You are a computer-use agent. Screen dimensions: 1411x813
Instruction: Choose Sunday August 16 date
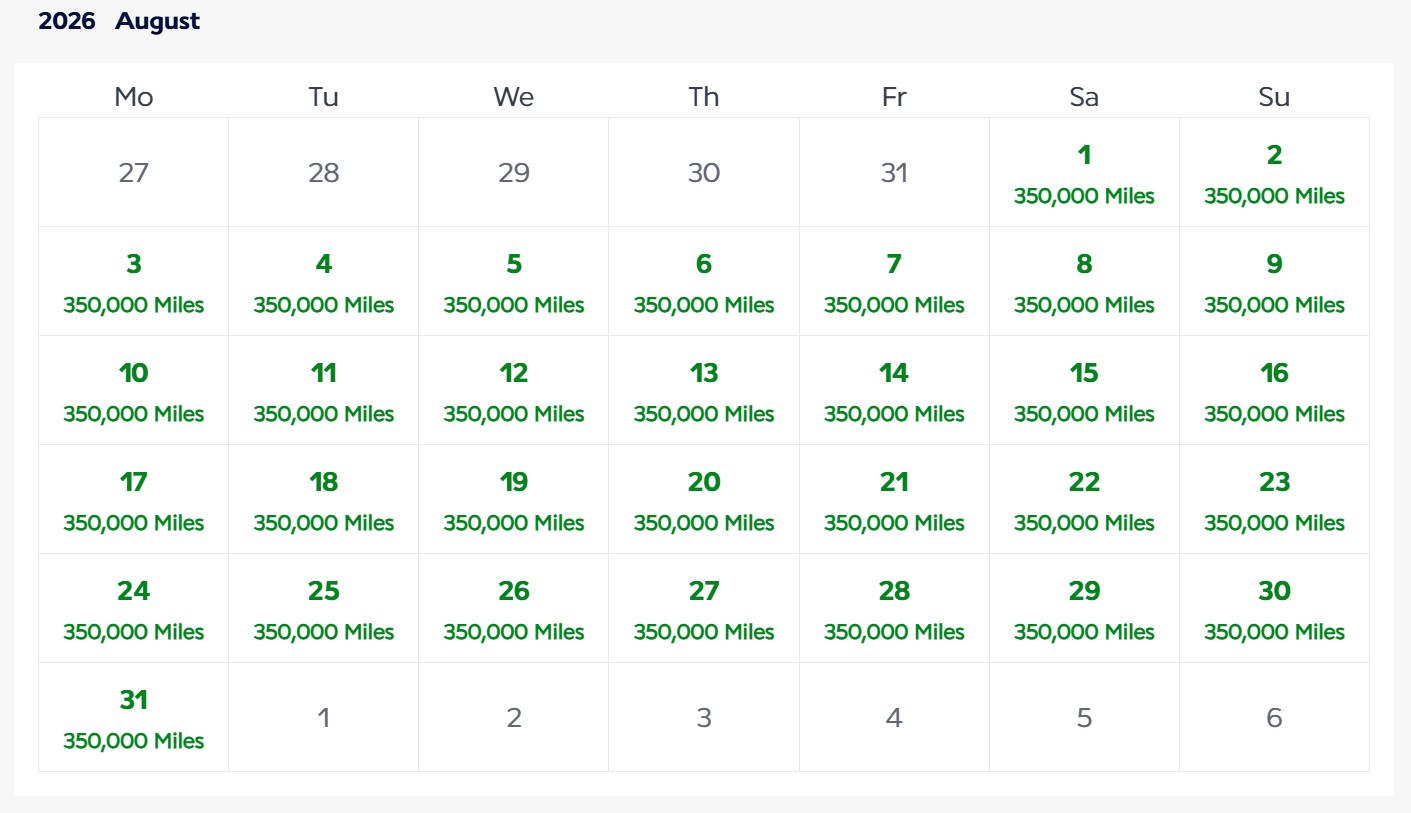coord(1274,391)
